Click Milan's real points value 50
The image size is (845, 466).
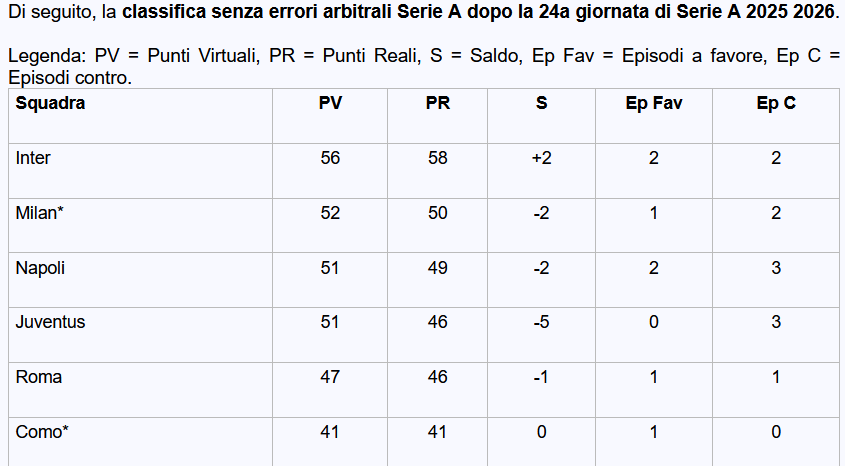tap(437, 213)
